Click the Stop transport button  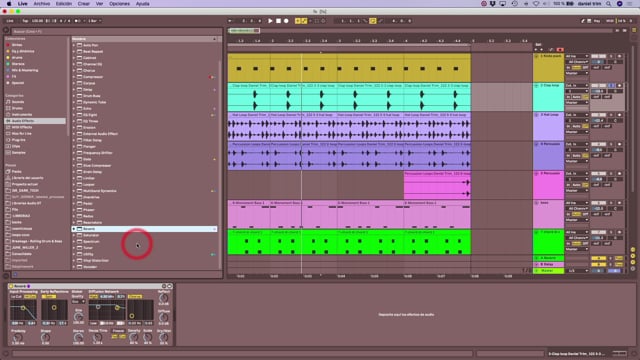coord(278,21)
